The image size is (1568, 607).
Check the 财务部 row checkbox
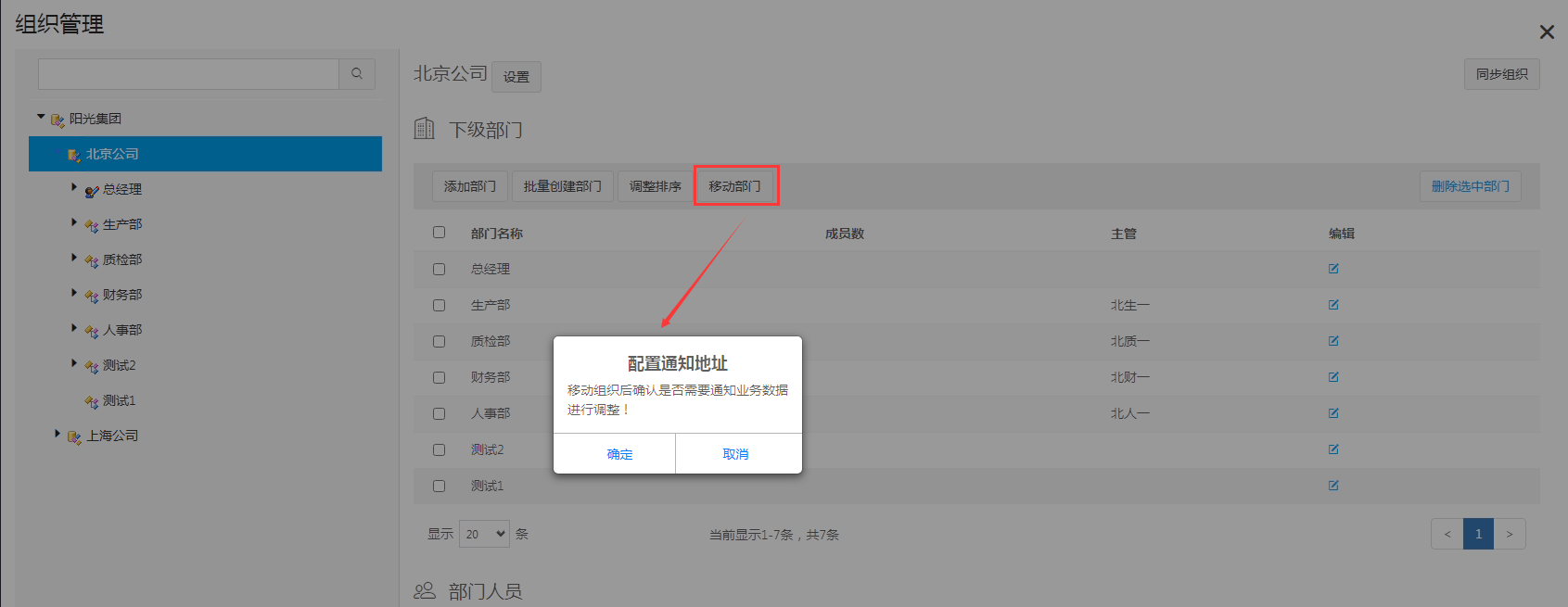tap(439, 377)
